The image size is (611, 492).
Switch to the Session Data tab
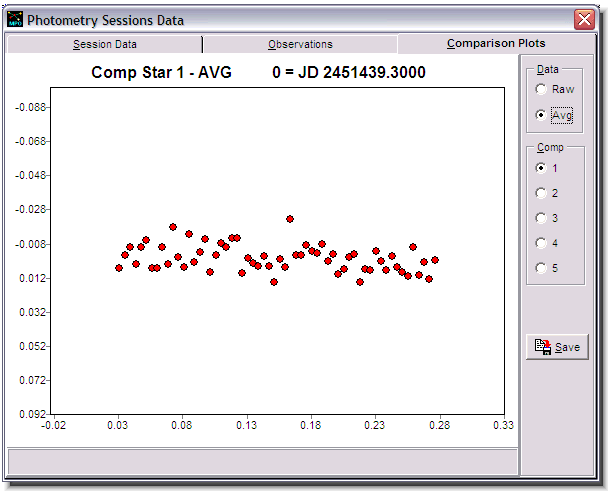coord(104,44)
